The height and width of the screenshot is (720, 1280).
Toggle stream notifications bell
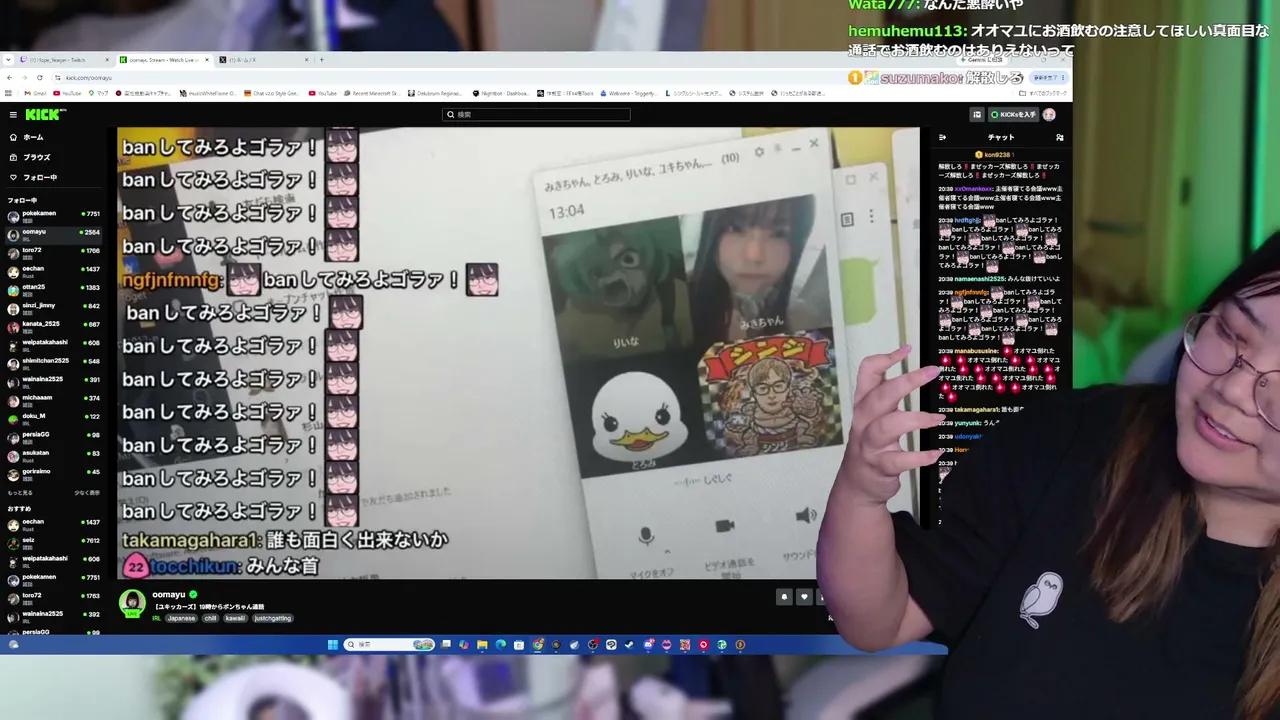[x=784, y=597]
